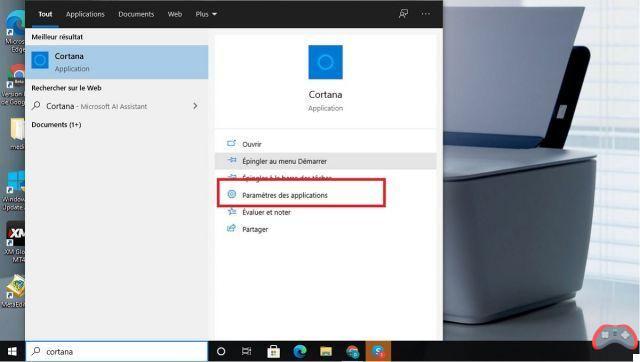Screen dimensions: 640x362
Task: Click the Meilleur résultat heading
Action: 57,37
